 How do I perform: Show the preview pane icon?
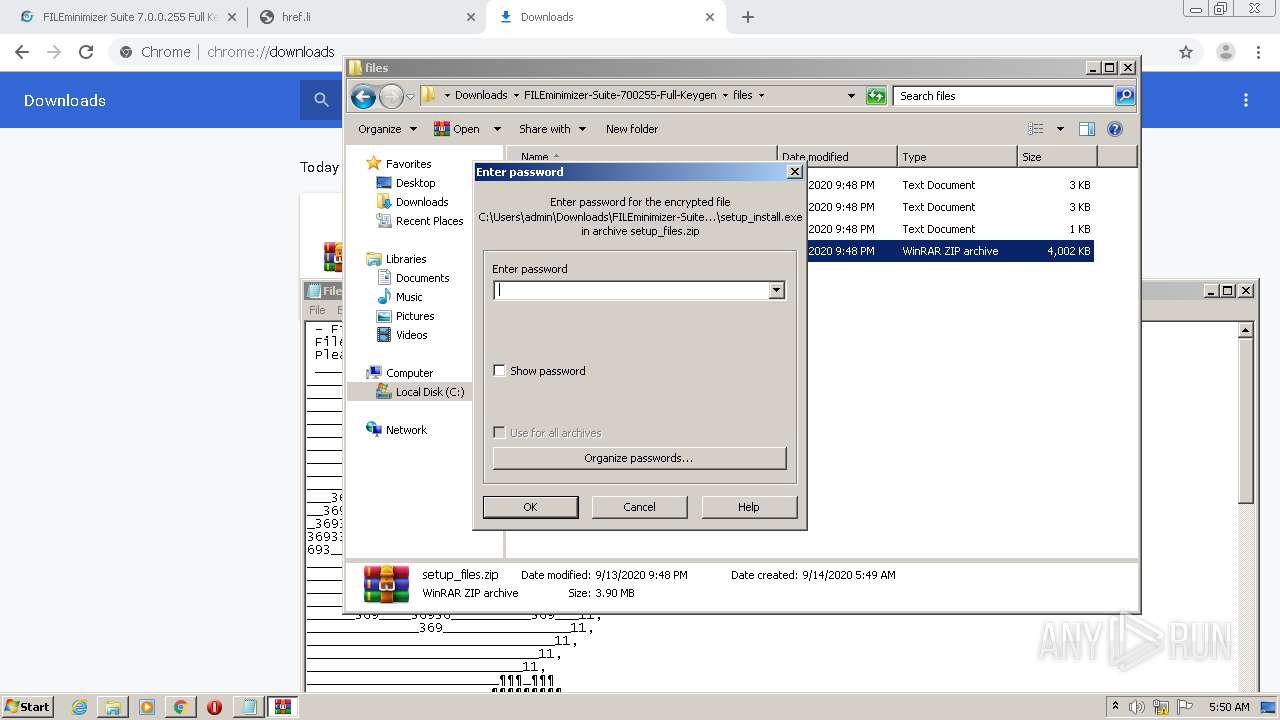point(1087,129)
